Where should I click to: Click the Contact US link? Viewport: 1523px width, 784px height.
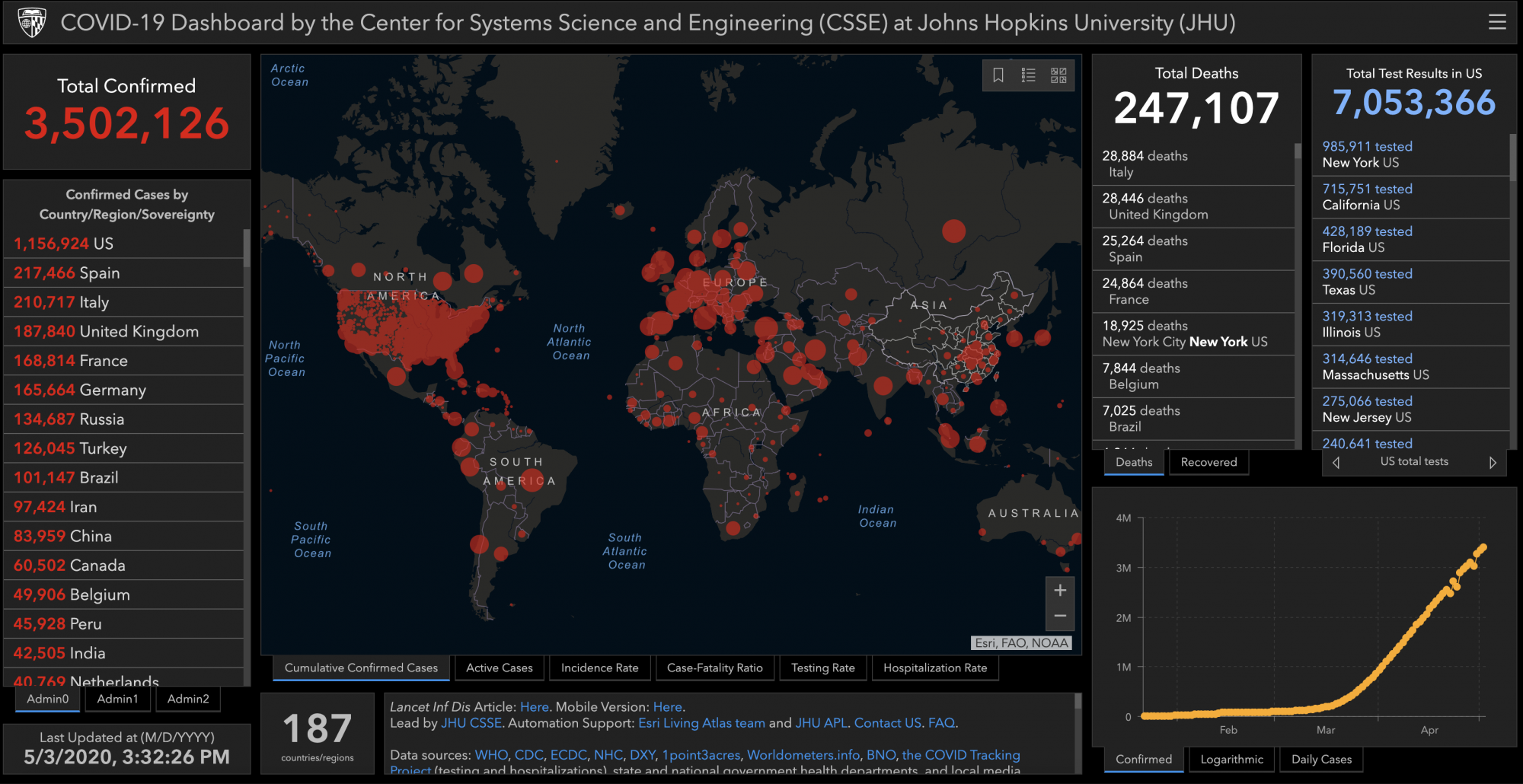tap(887, 722)
